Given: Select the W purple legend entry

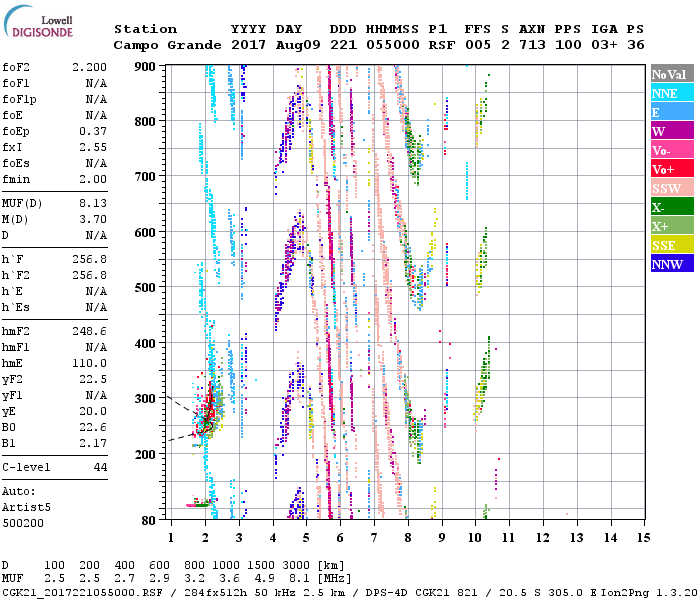Looking at the screenshot, I should [x=668, y=131].
